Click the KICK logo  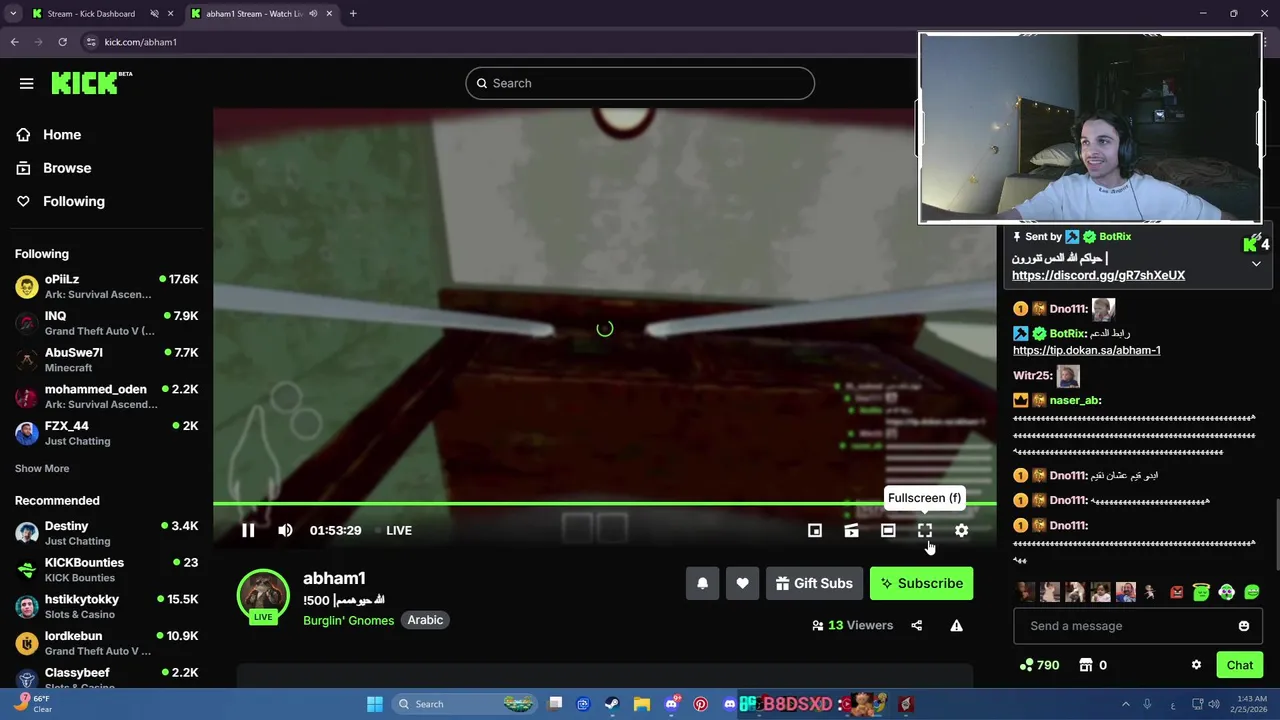click(91, 83)
